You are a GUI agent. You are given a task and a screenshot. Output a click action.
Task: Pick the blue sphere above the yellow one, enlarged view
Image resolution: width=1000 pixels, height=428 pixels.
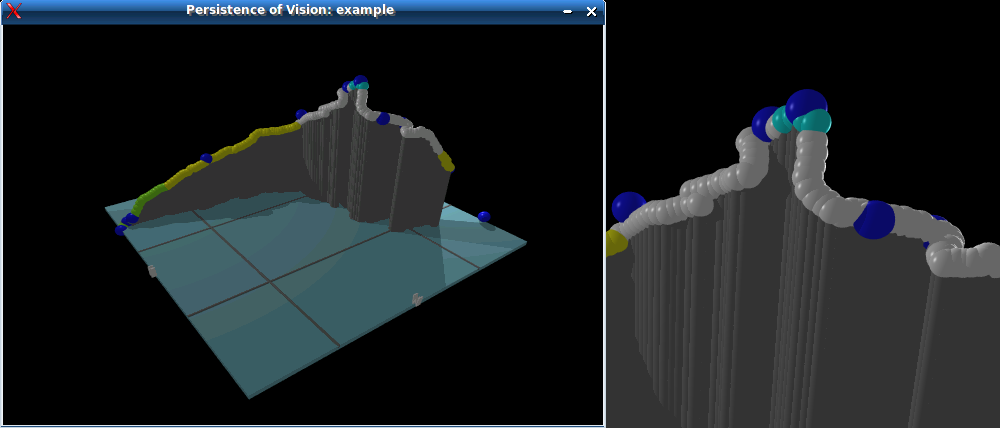629,207
